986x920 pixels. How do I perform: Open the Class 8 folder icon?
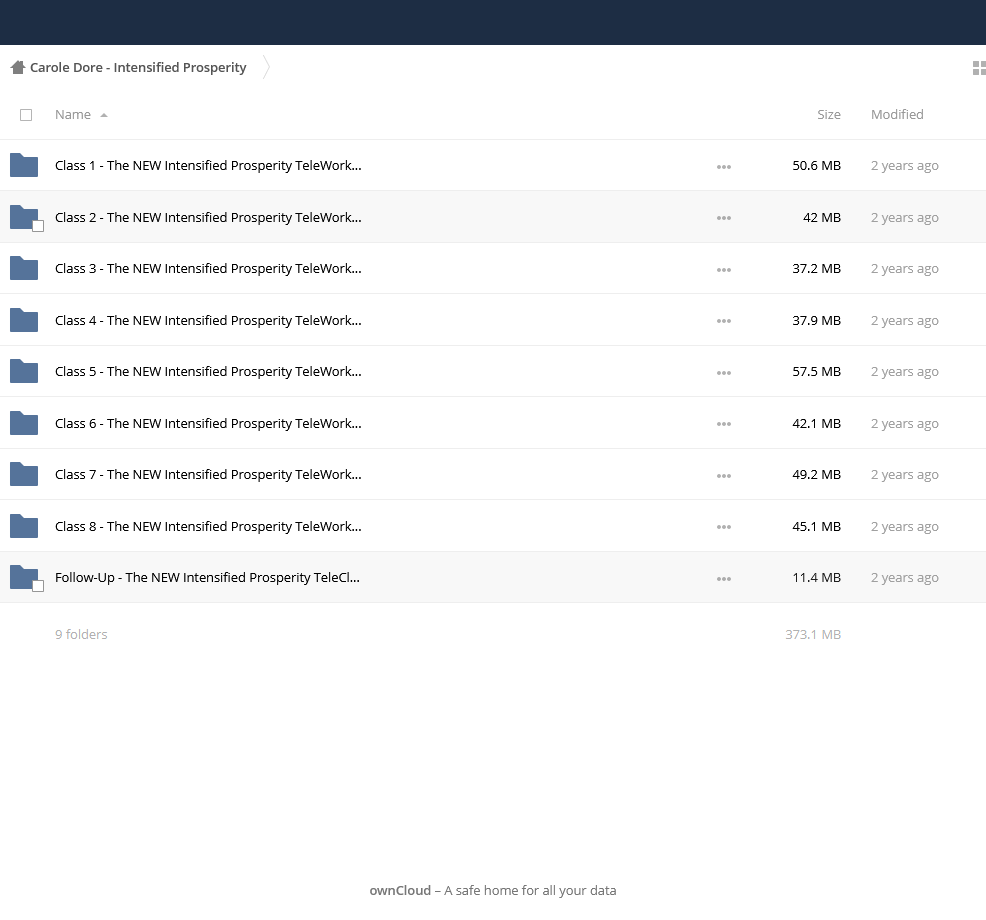pyautogui.click(x=24, y=526)
